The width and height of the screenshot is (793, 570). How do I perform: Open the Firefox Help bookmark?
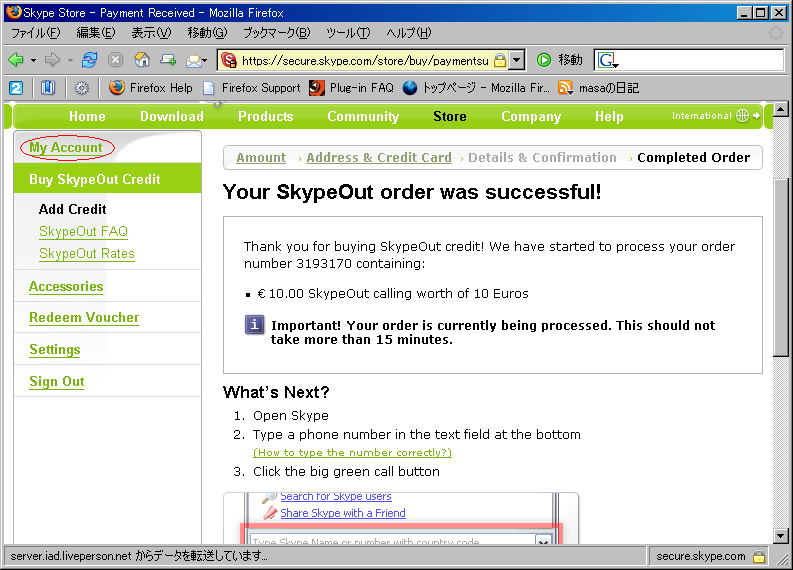pyautogui.click(x=150, y=88)
